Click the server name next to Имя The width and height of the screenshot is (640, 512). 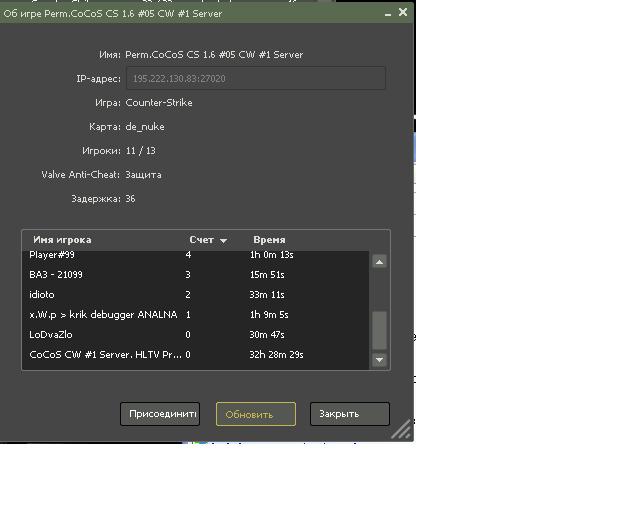pos(214,54)
